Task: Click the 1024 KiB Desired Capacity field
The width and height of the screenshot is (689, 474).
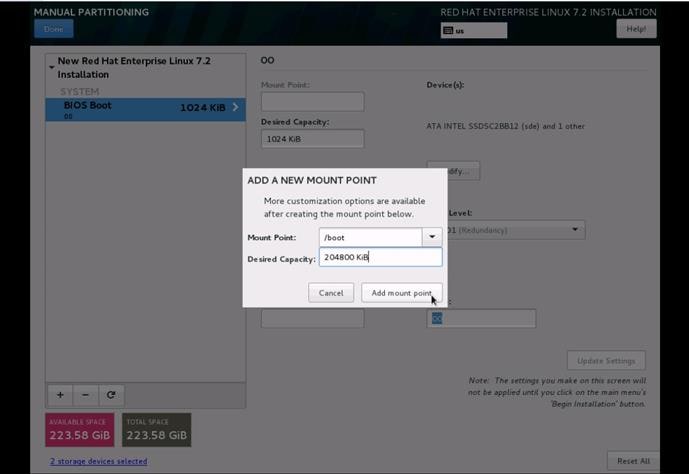Action: tap(312, 139)
